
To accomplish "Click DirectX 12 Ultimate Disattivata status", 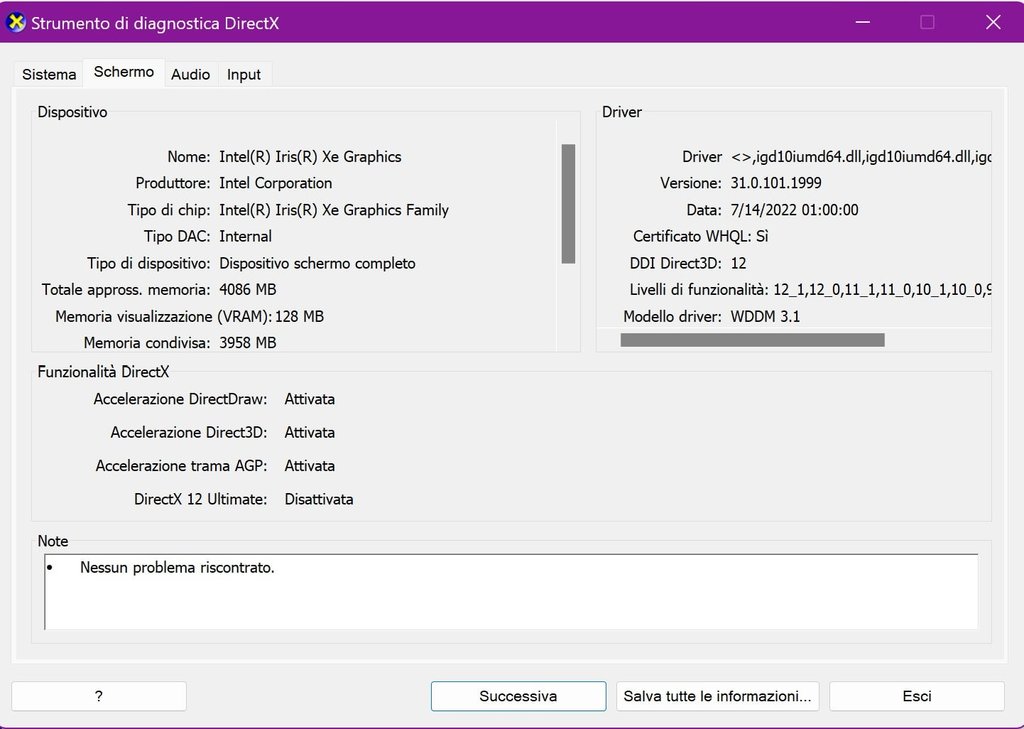I will pos(319,499).
